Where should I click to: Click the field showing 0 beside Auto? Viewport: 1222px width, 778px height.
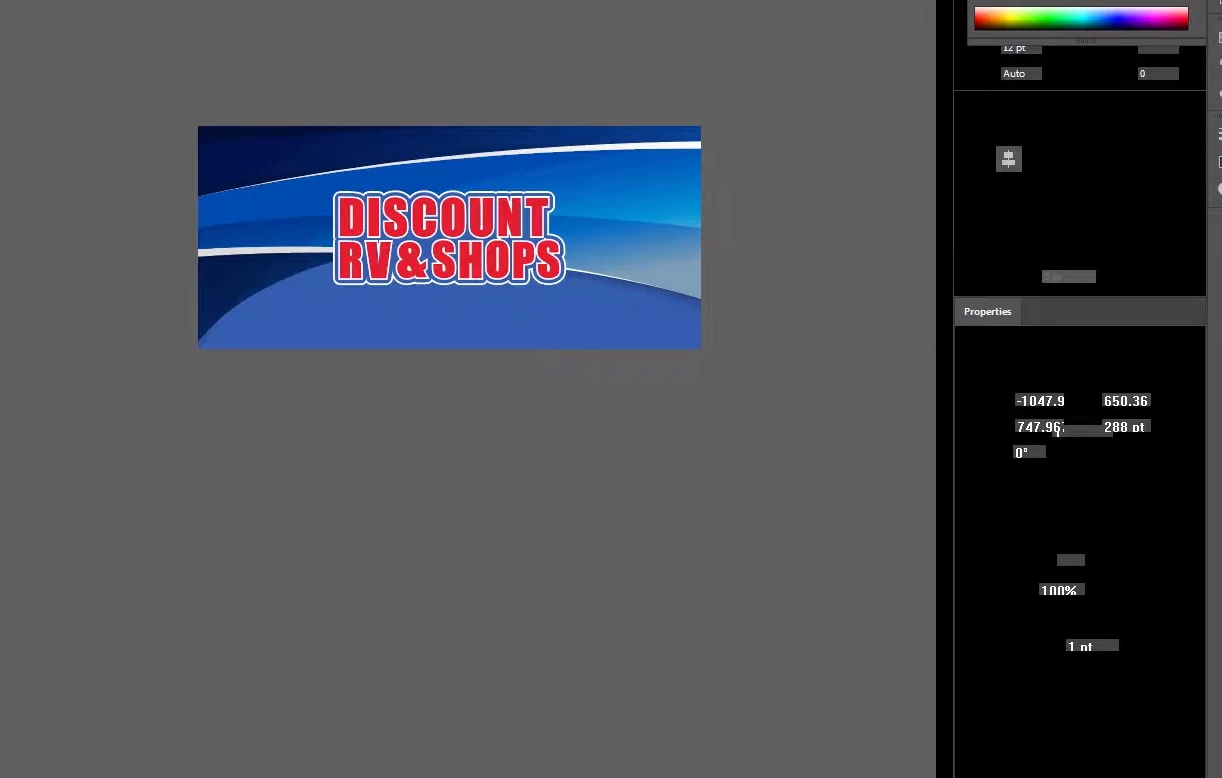[x=1158, y=74]
